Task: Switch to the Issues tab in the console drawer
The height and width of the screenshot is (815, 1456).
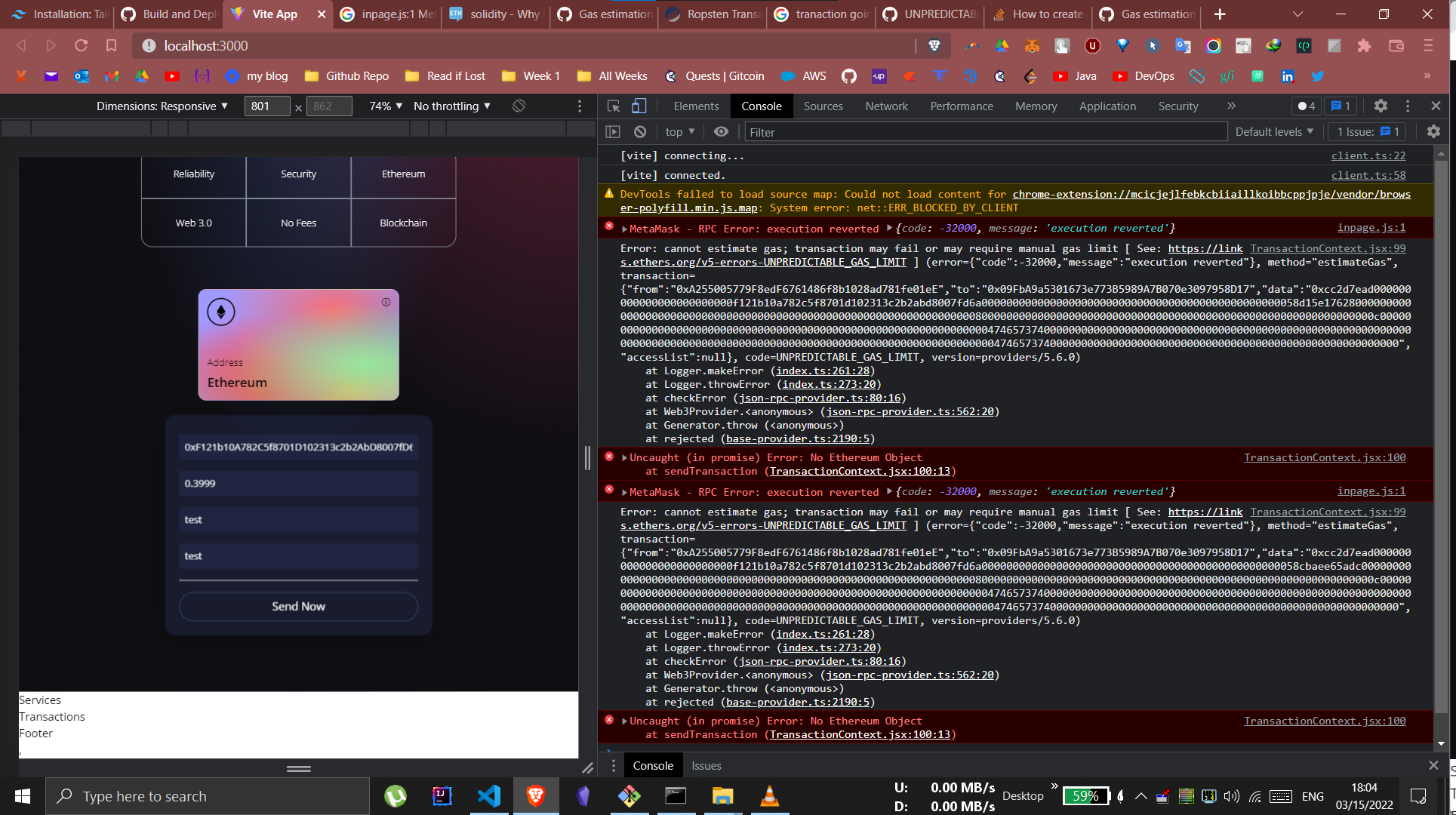Action: pyautogui.click(x=706, y=765)
